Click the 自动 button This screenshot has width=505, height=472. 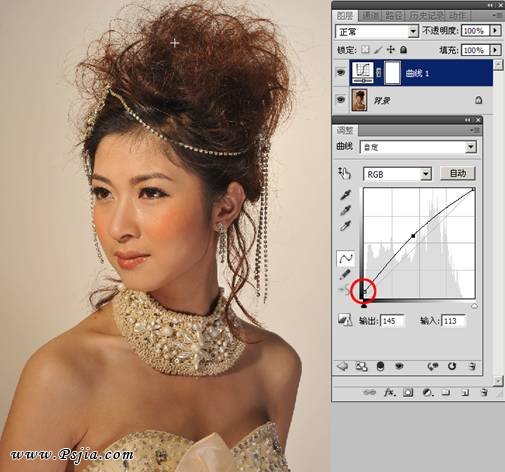(457, 174)
